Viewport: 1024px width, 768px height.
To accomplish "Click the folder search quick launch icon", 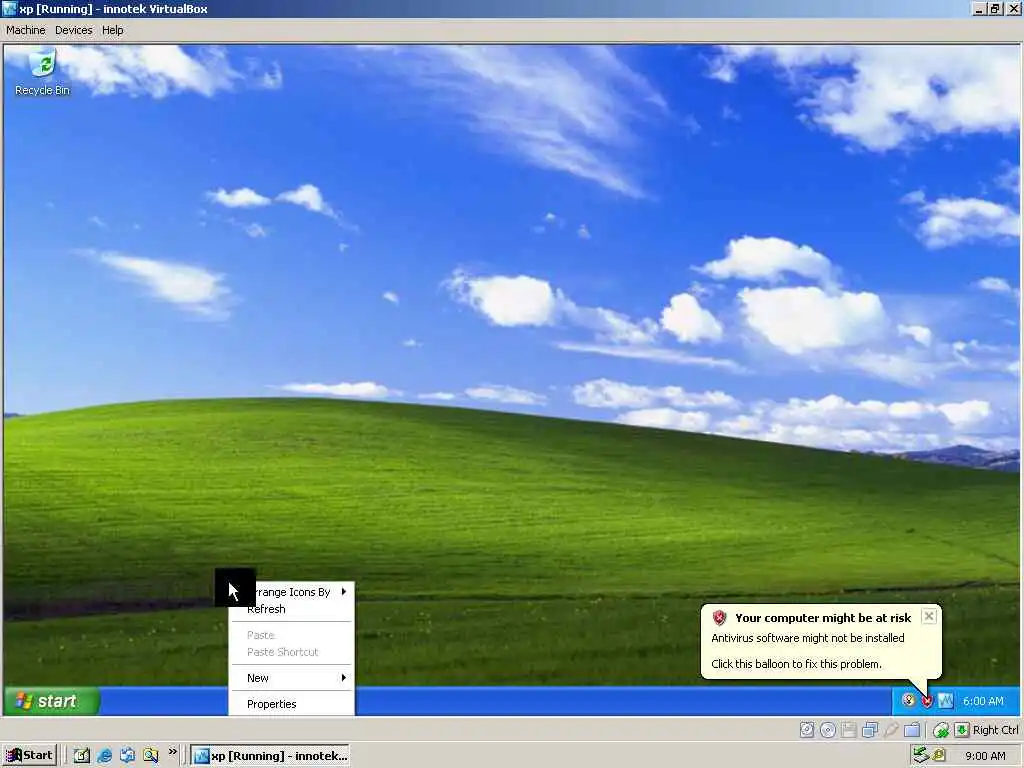I will [x=151, y=756].
